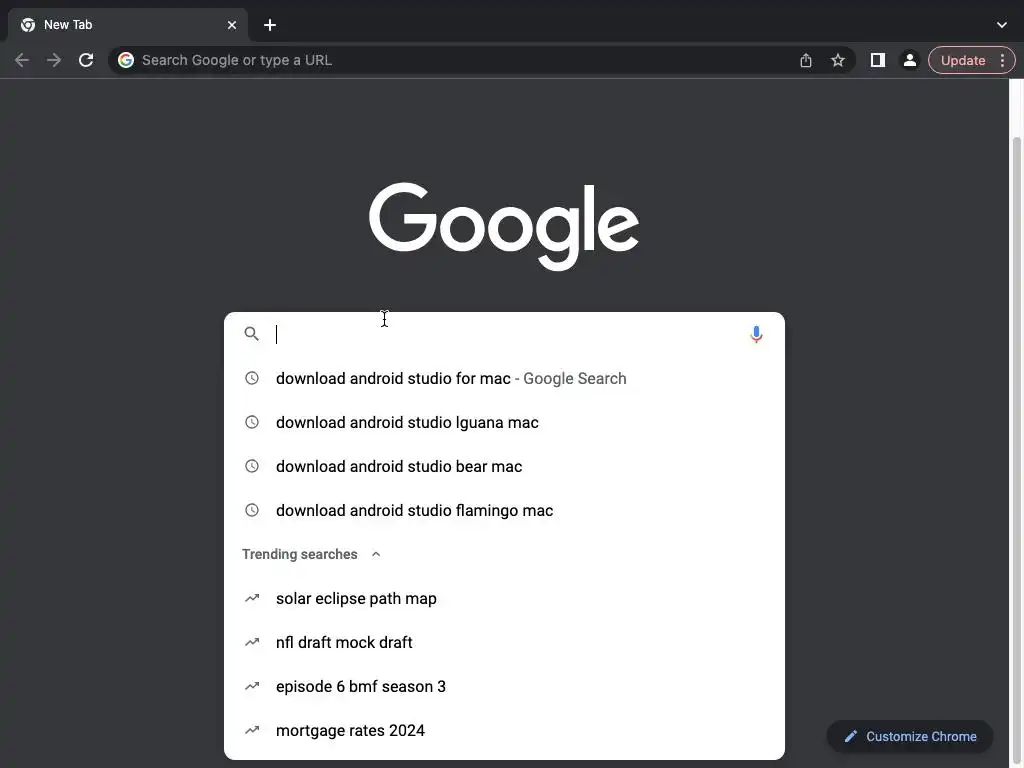Viewport: 1024px width, 768px height.
Task: Click the magnifier icon in the search box
Action: coord(251,334)
